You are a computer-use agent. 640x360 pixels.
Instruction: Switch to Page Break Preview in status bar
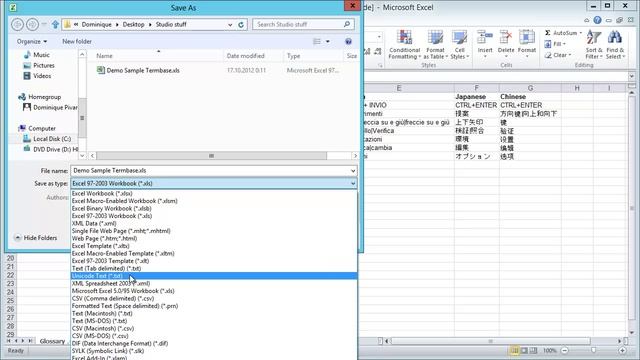coord(533,351)
